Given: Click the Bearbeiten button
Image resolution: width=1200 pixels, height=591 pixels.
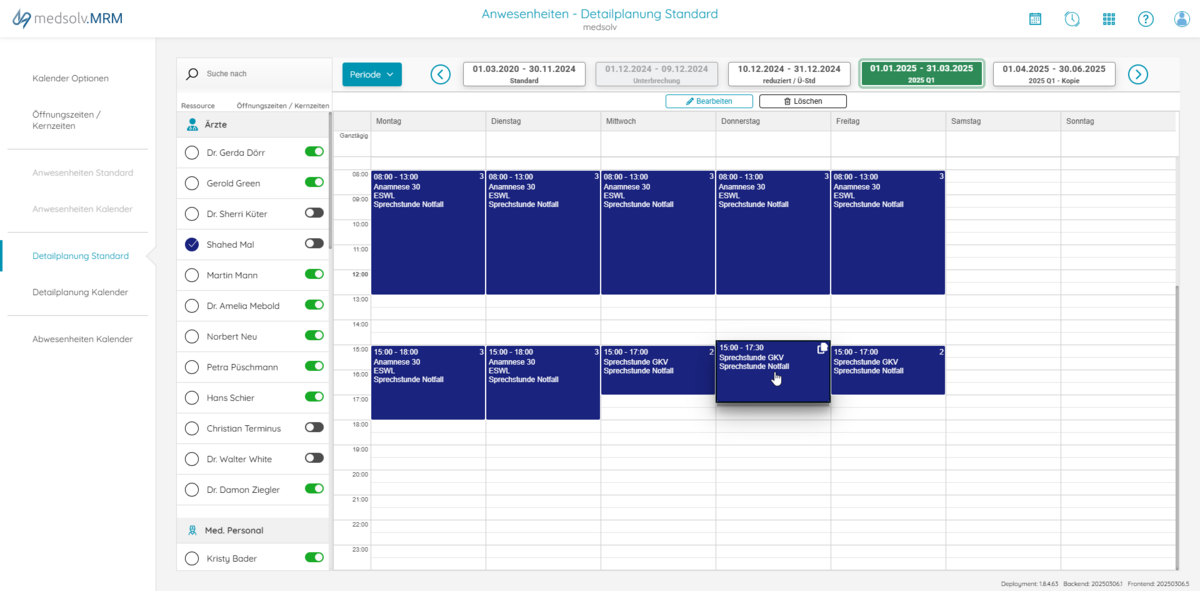Looking at the screenshot, I should [x=709, y=101].
